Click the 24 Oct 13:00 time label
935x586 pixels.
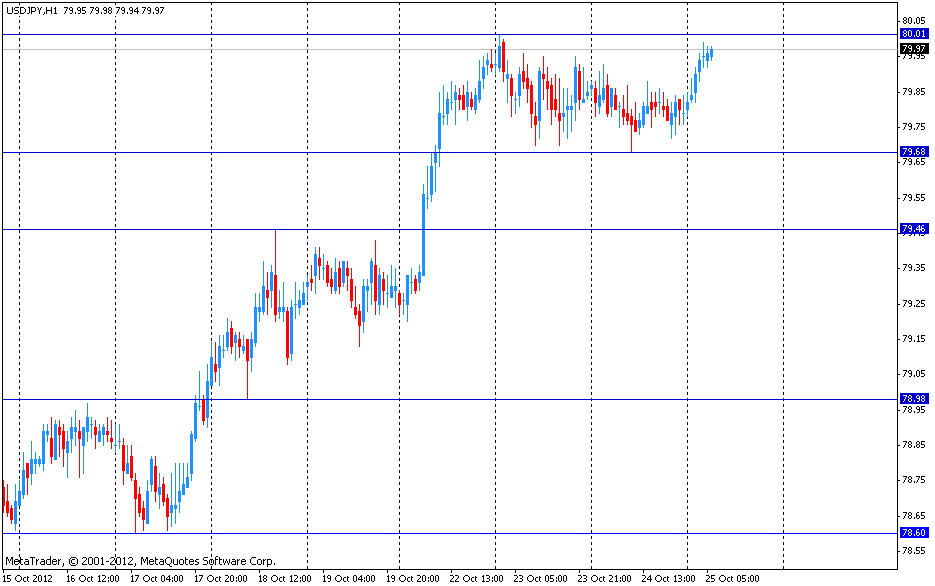click(x=669, y=578)
